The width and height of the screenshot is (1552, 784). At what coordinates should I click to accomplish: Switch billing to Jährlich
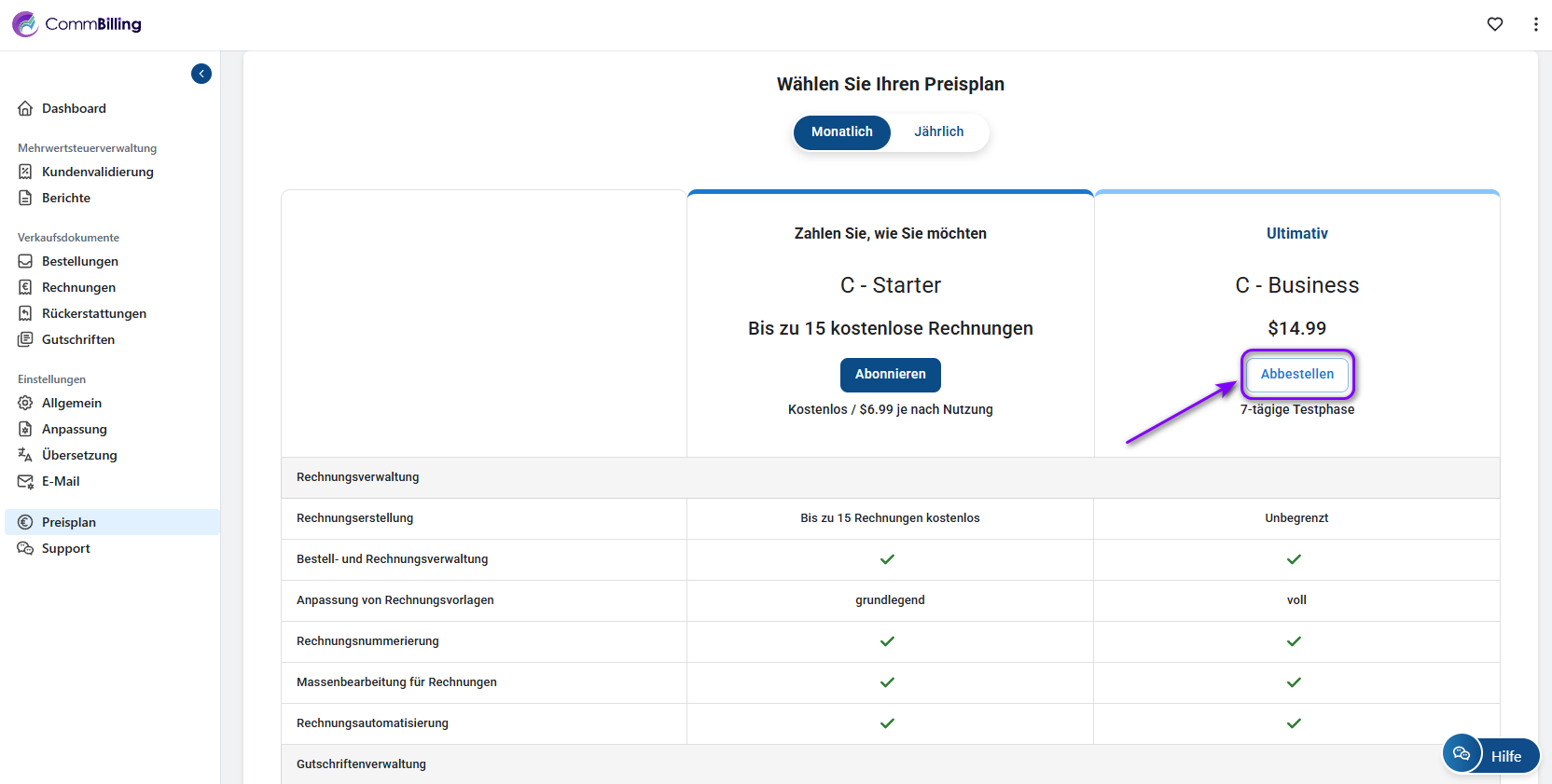(x=938, y=131)
